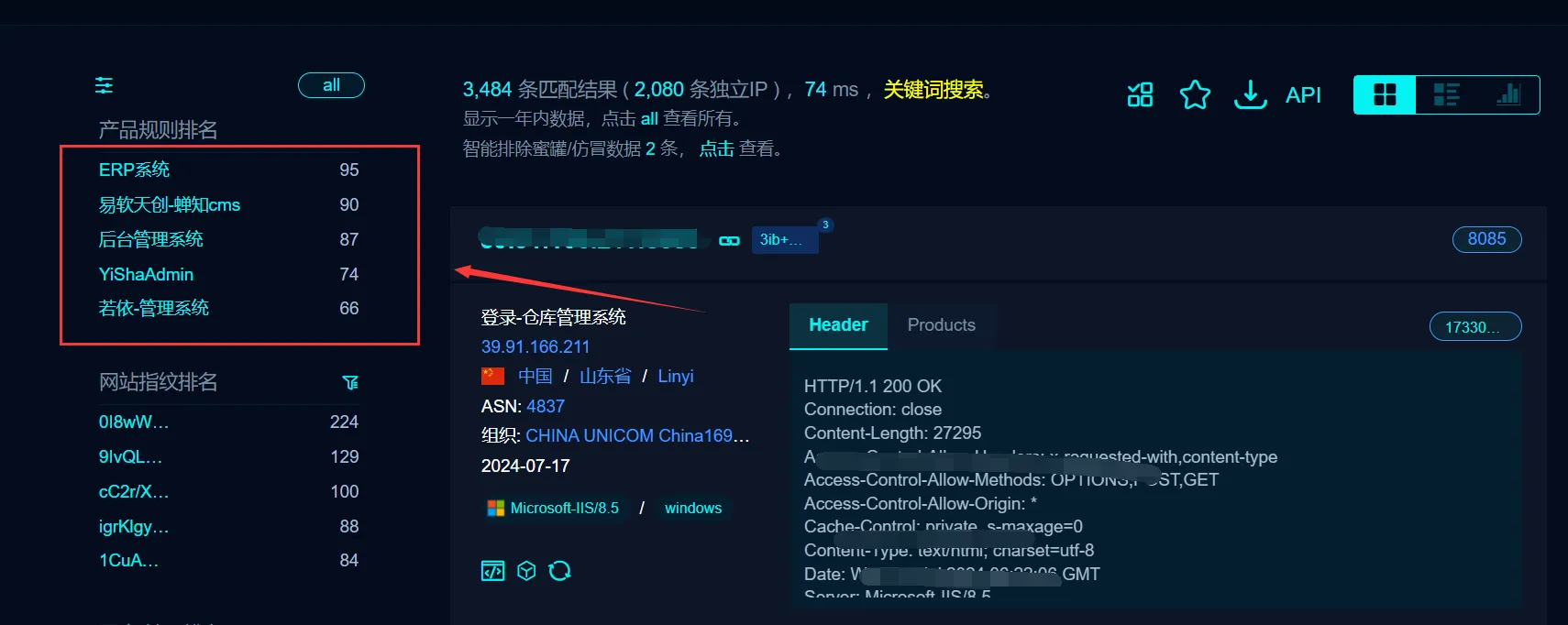Filter by province 山东省

pyautogui.click(x=605, y=376)
